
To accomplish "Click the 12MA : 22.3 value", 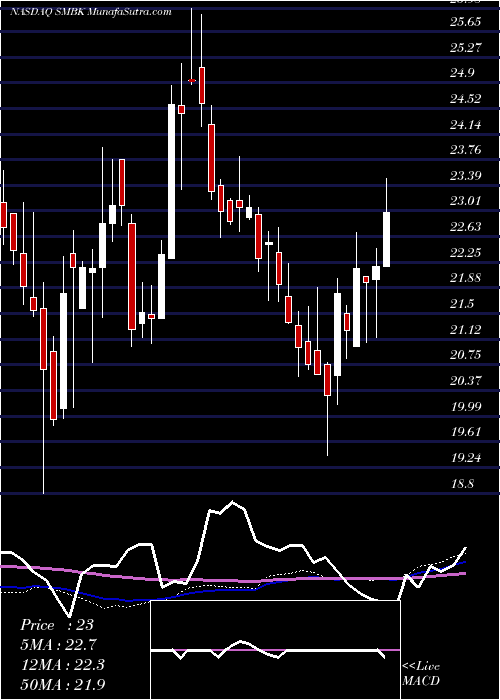I will pos(62,665).
